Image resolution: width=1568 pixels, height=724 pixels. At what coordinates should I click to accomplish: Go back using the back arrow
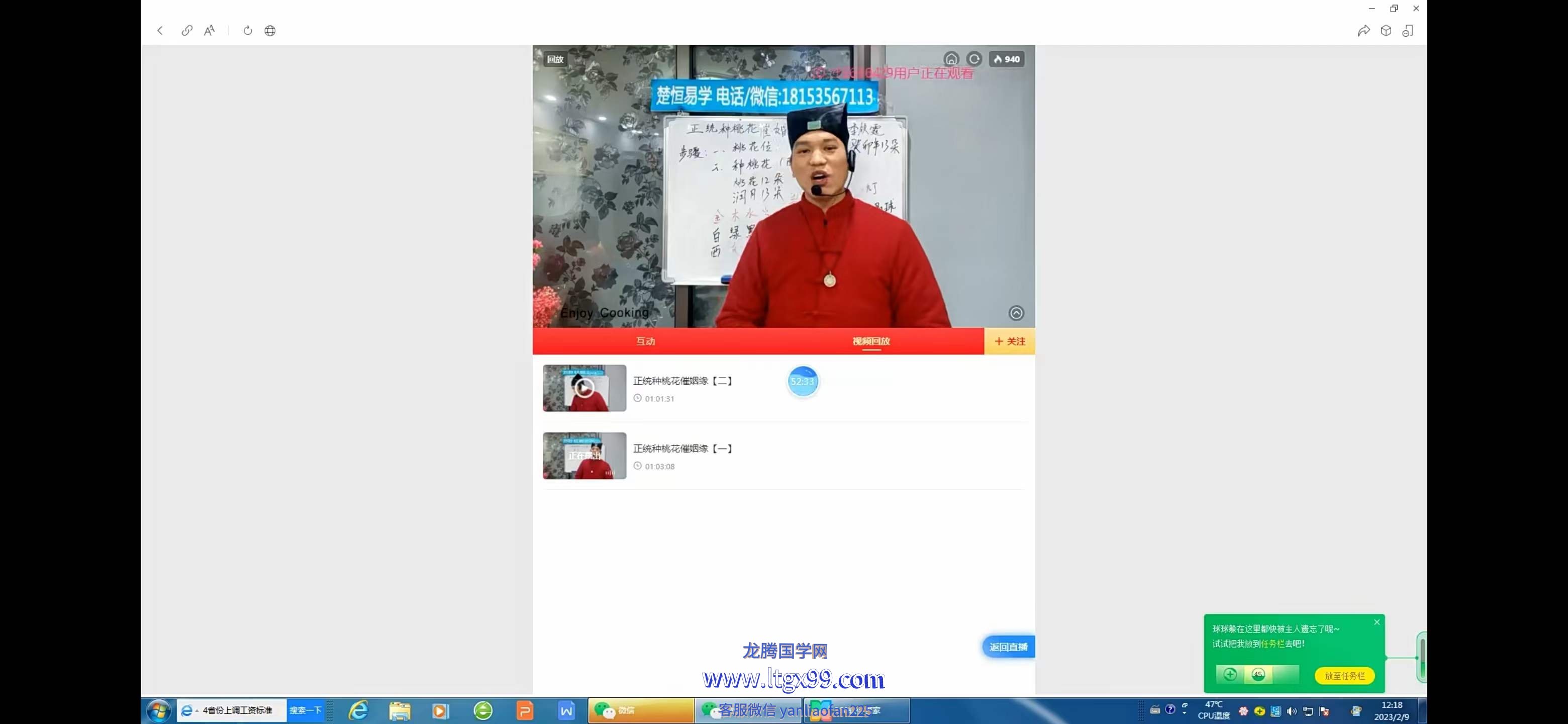tap(160, 31)
